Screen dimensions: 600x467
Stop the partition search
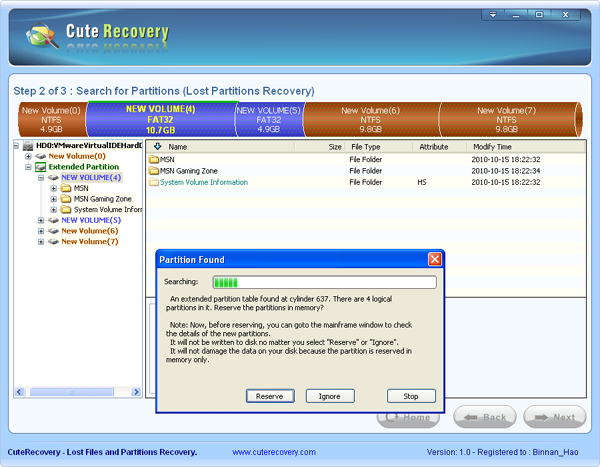coord(411,396)
